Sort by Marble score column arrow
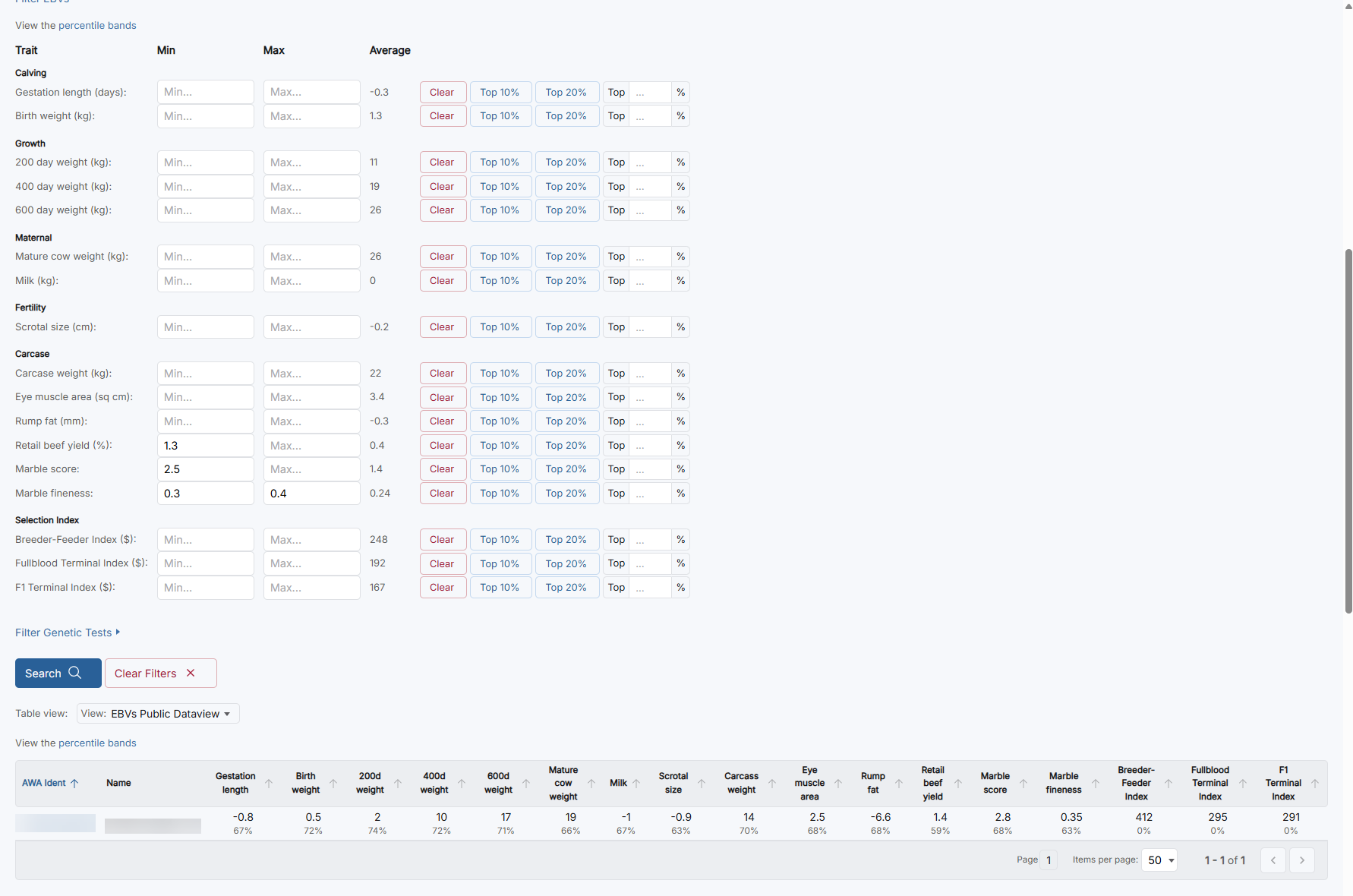This screenshot has height=896, width=1353. (x=1023, y=784)
